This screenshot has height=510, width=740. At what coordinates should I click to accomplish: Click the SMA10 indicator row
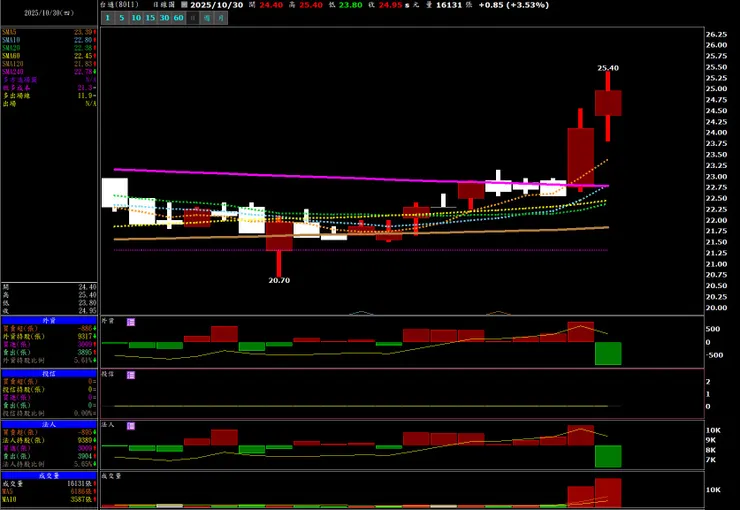pyautogui.click(x=49, y=40)
